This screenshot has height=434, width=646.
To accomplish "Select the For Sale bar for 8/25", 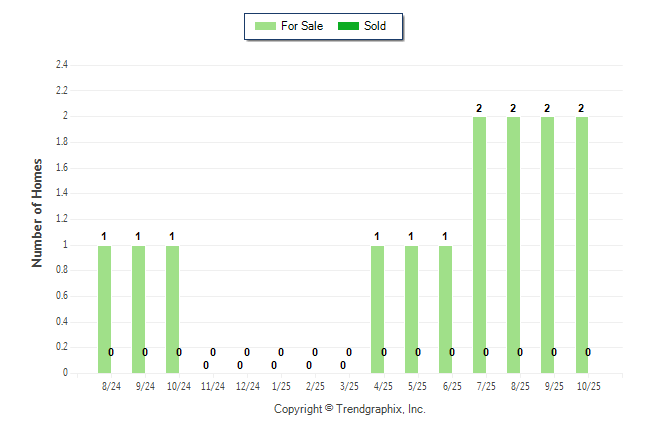I will (x=514, y=244).
